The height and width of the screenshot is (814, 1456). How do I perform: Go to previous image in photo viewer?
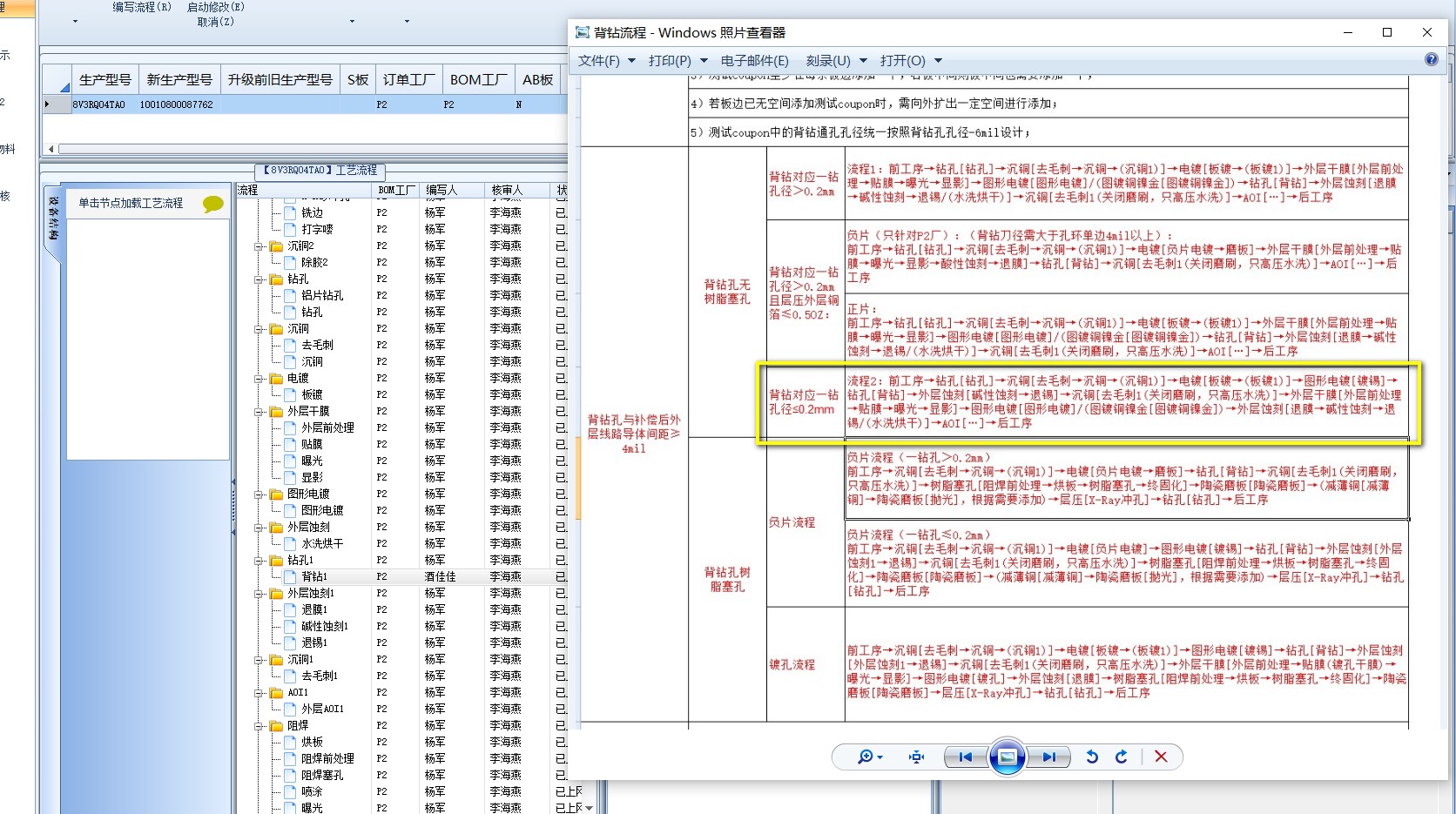(966, 757)
